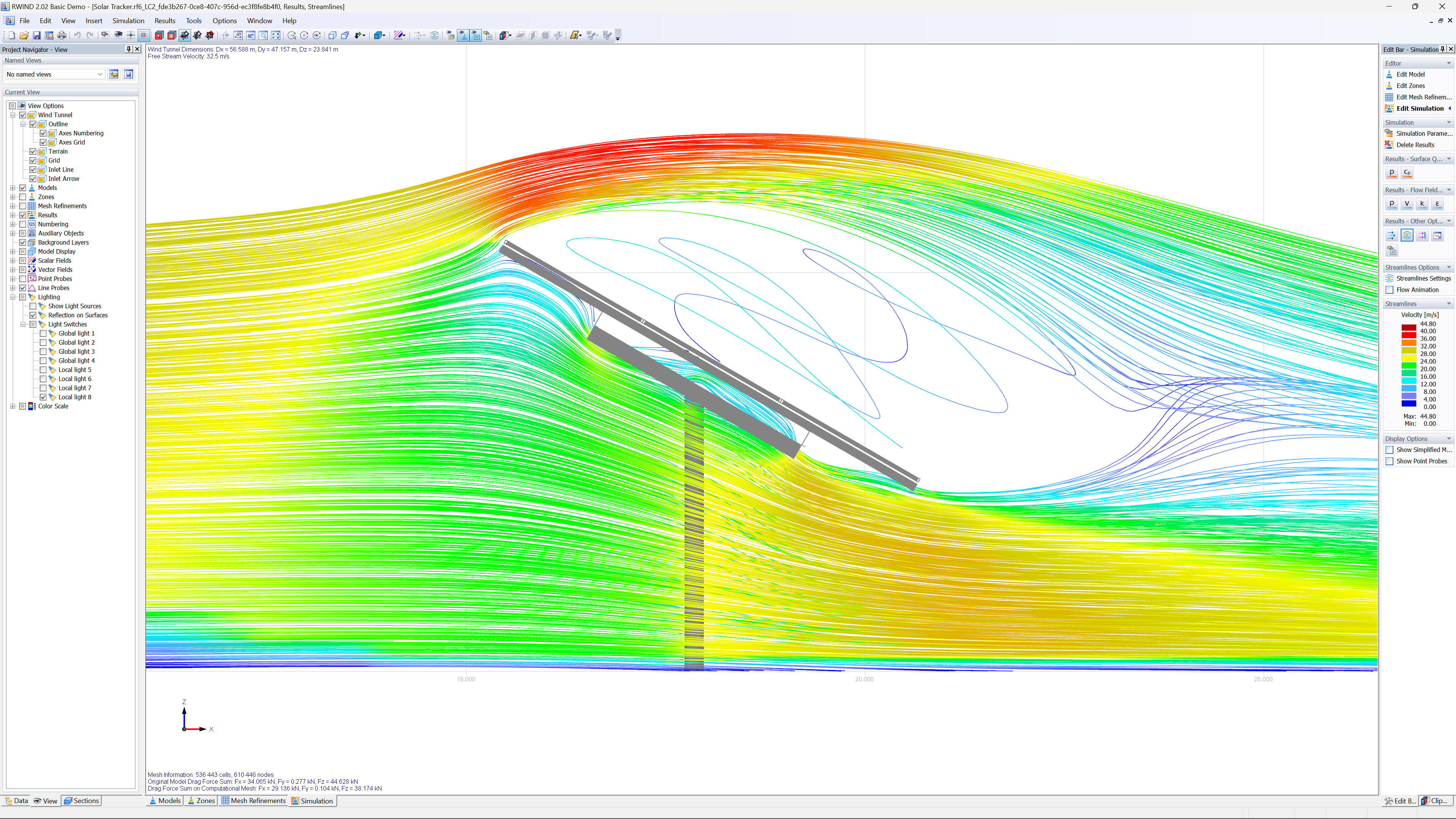Show the pressure coefficient Cp surface result
This screenshot has width=1456, height=819.
pyautogui.click(x=1407, y=173)
